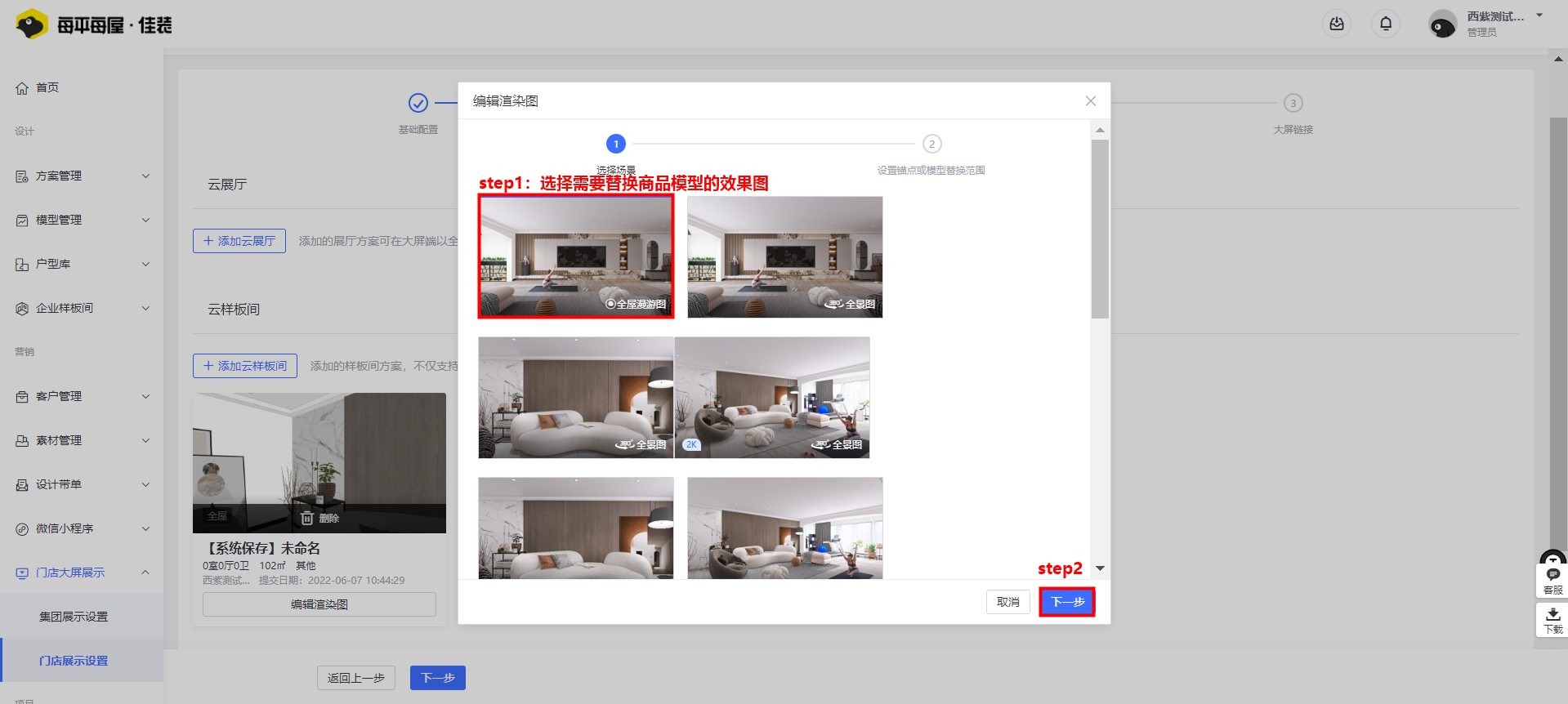Click the checkmark icon of 基础配置 step
This screenshot has width=1568, height=704.
[418, 103]
